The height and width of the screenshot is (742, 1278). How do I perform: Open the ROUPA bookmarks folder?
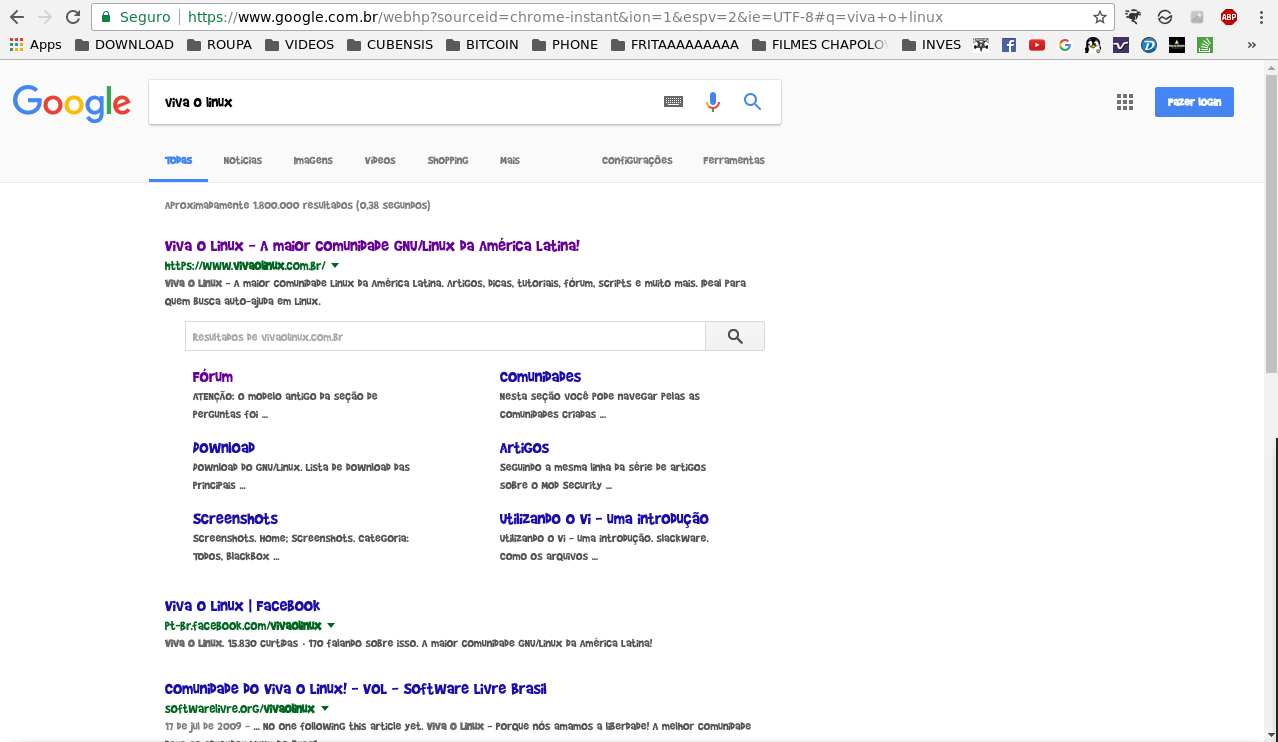point(219,45)
